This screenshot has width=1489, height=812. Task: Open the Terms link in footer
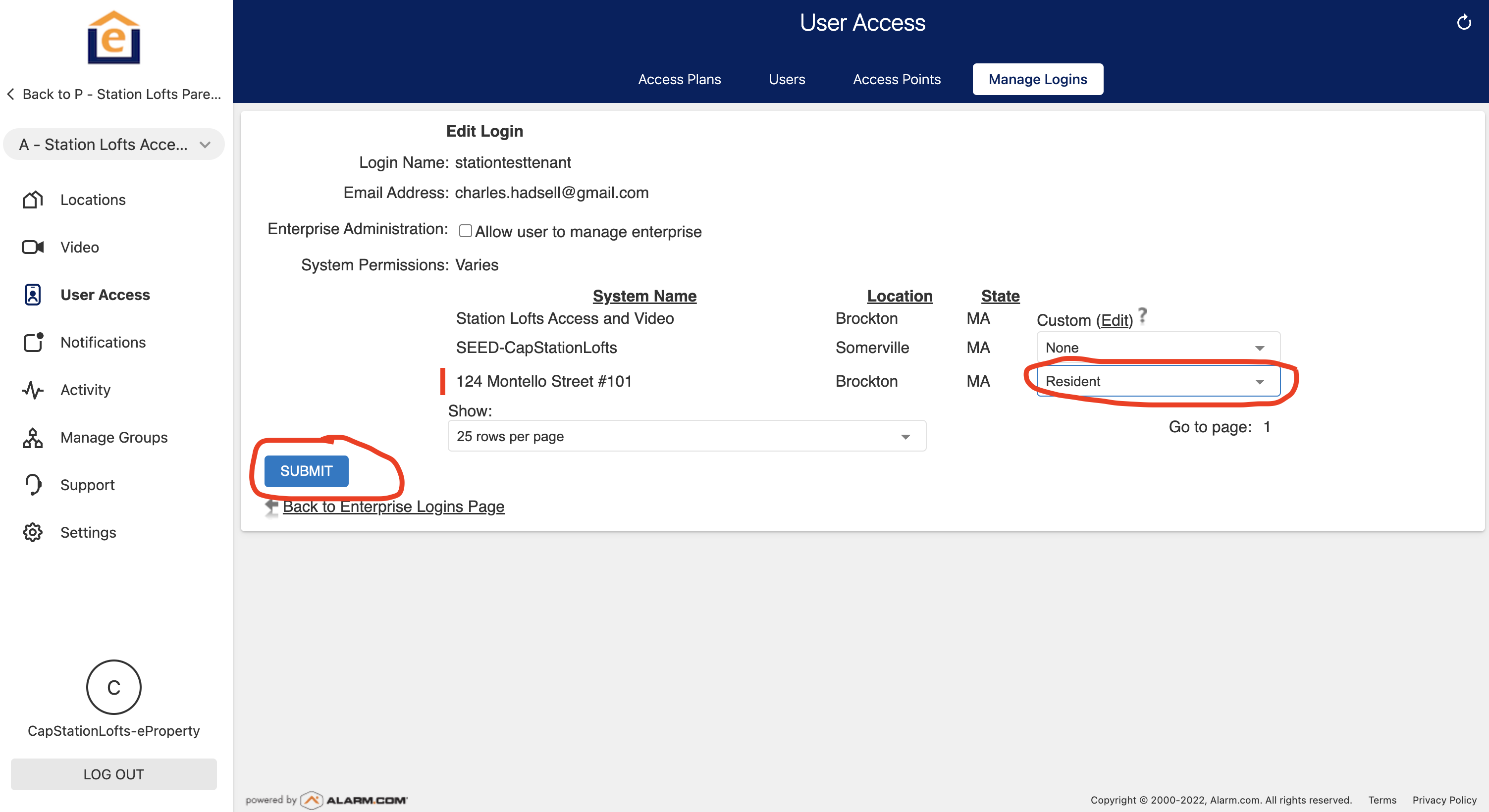[1382, 800]
